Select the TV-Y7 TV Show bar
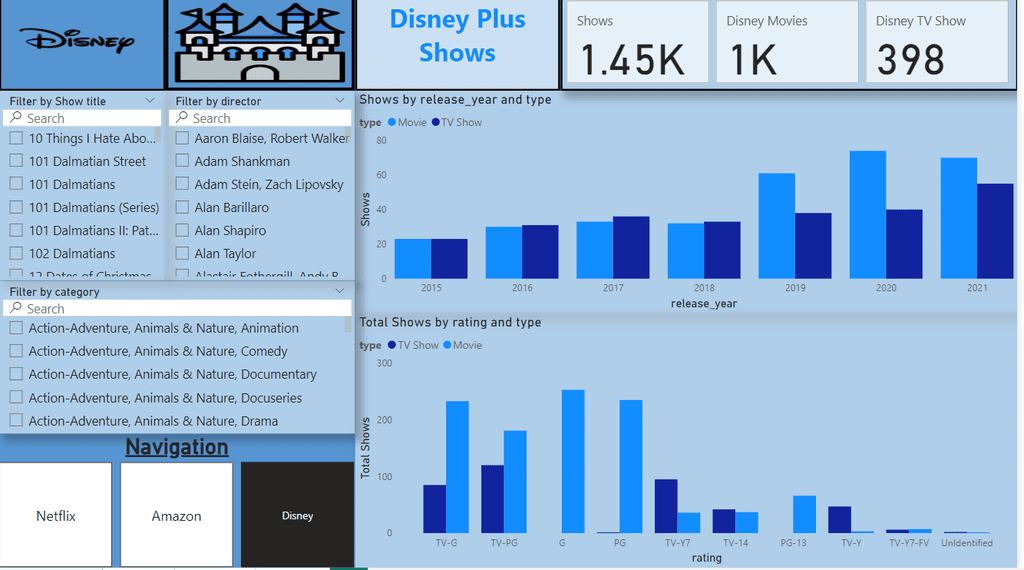The width and height of the screenshot is (1024, 570). 666,506
